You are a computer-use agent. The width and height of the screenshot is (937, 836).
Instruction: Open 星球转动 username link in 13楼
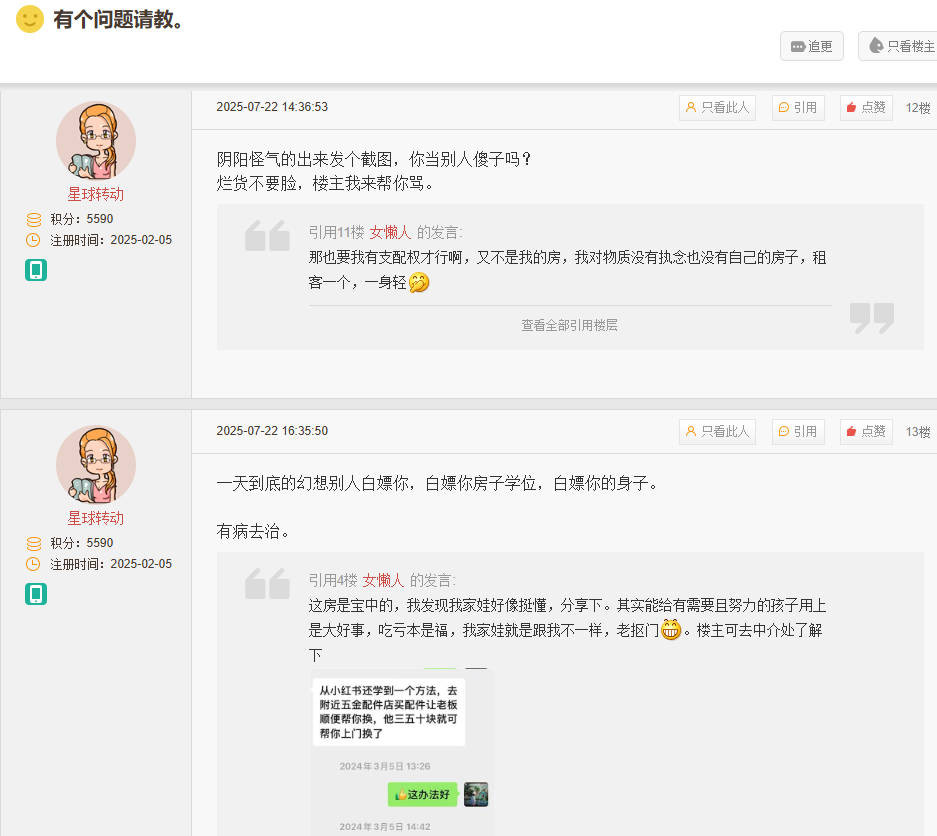96,518
